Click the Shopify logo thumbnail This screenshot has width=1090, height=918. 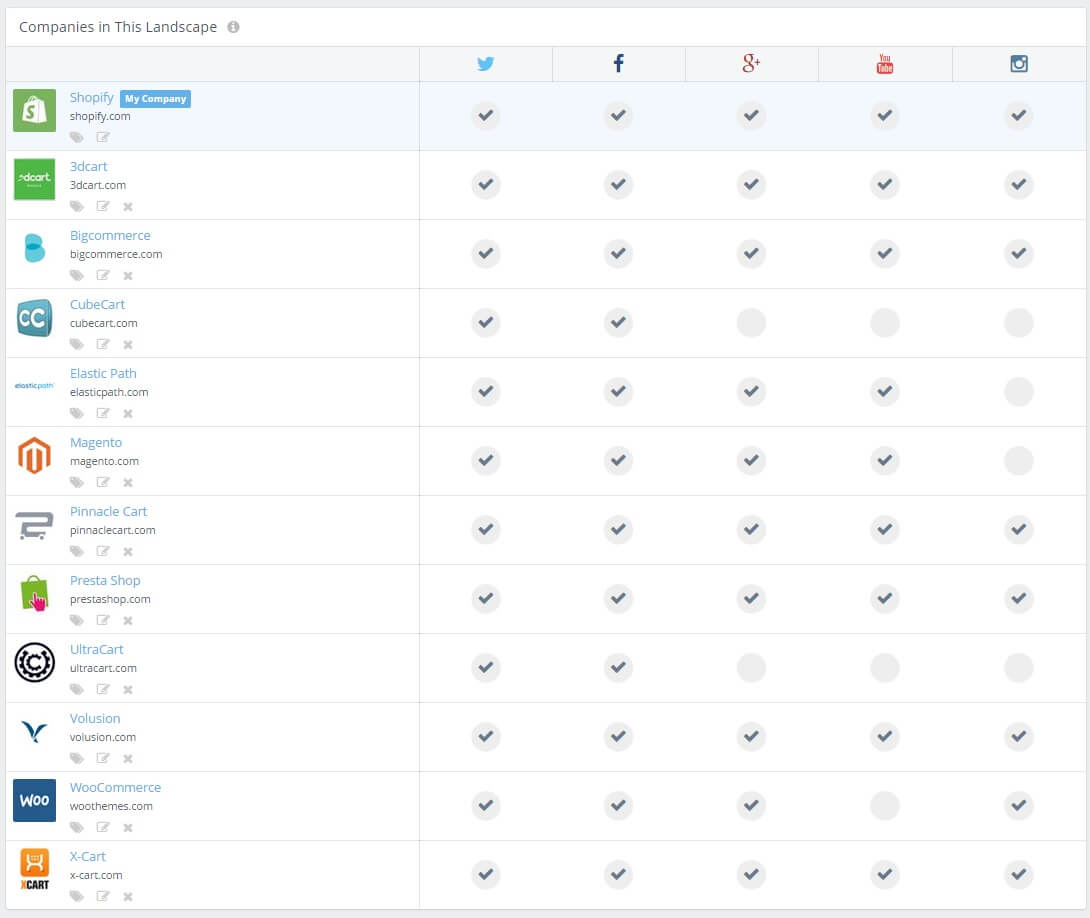click(x=34, y=110)
